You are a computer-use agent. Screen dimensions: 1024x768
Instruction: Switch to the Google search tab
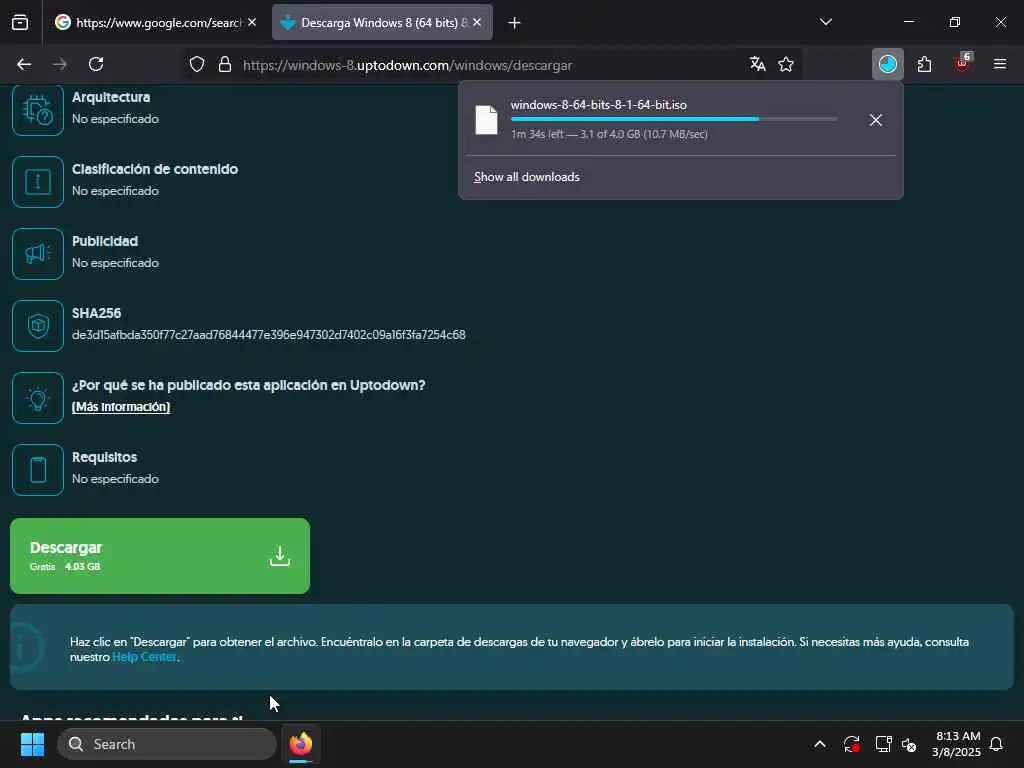156,23
